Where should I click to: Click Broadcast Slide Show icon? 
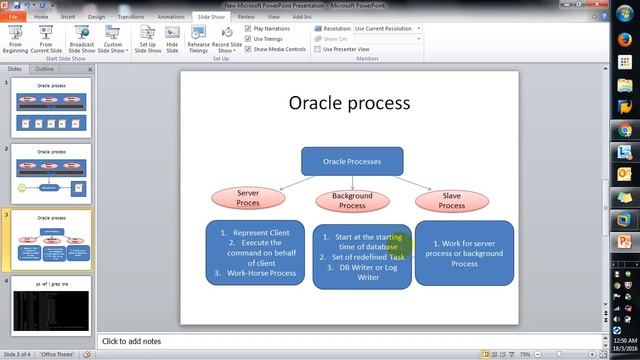coord(82,39)
